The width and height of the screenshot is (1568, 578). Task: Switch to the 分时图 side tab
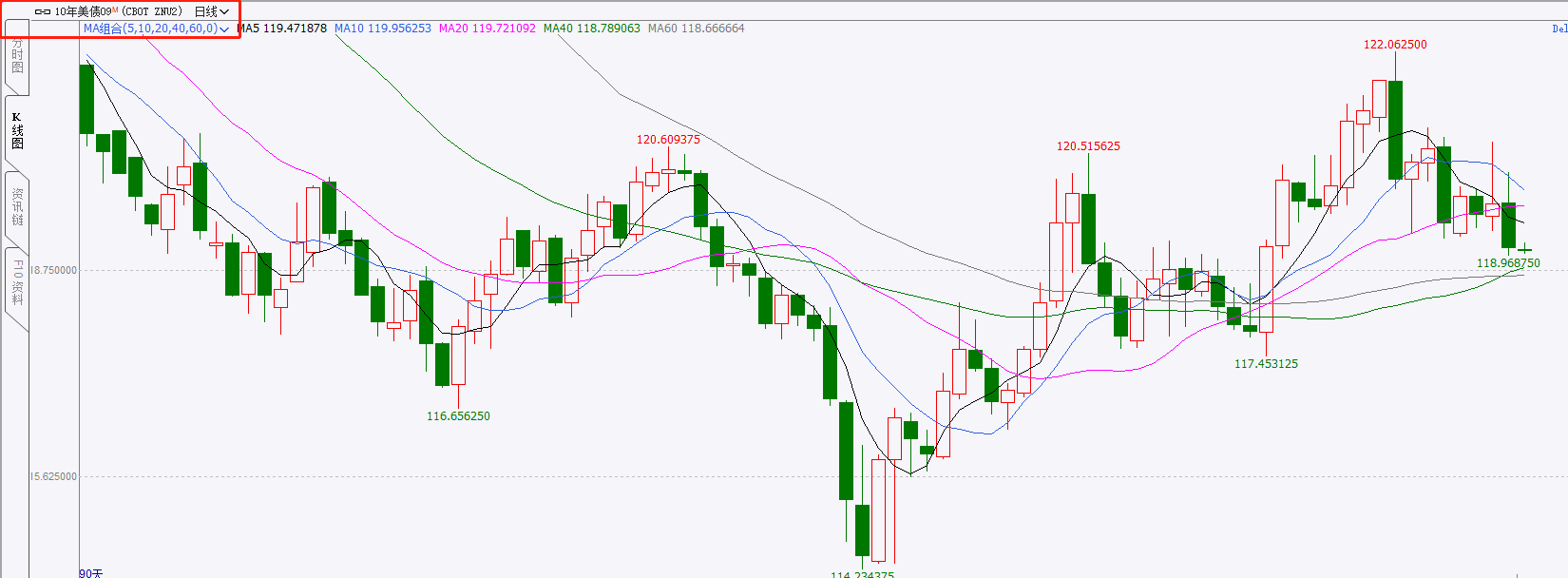click(x=17, y=57)
